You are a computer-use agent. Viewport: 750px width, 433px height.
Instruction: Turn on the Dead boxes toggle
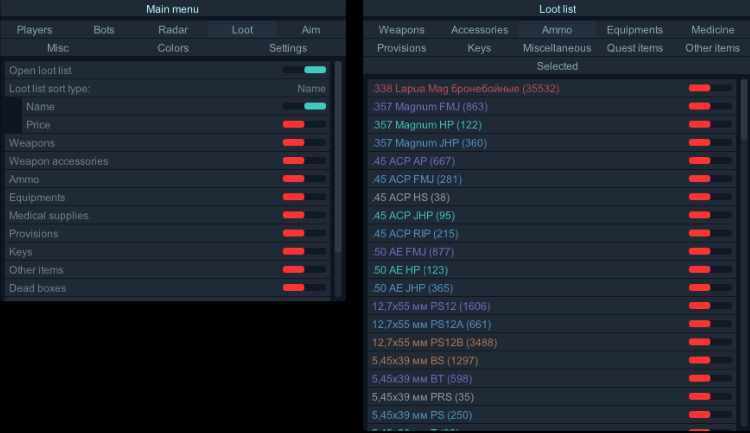click(x=304, y=288)
